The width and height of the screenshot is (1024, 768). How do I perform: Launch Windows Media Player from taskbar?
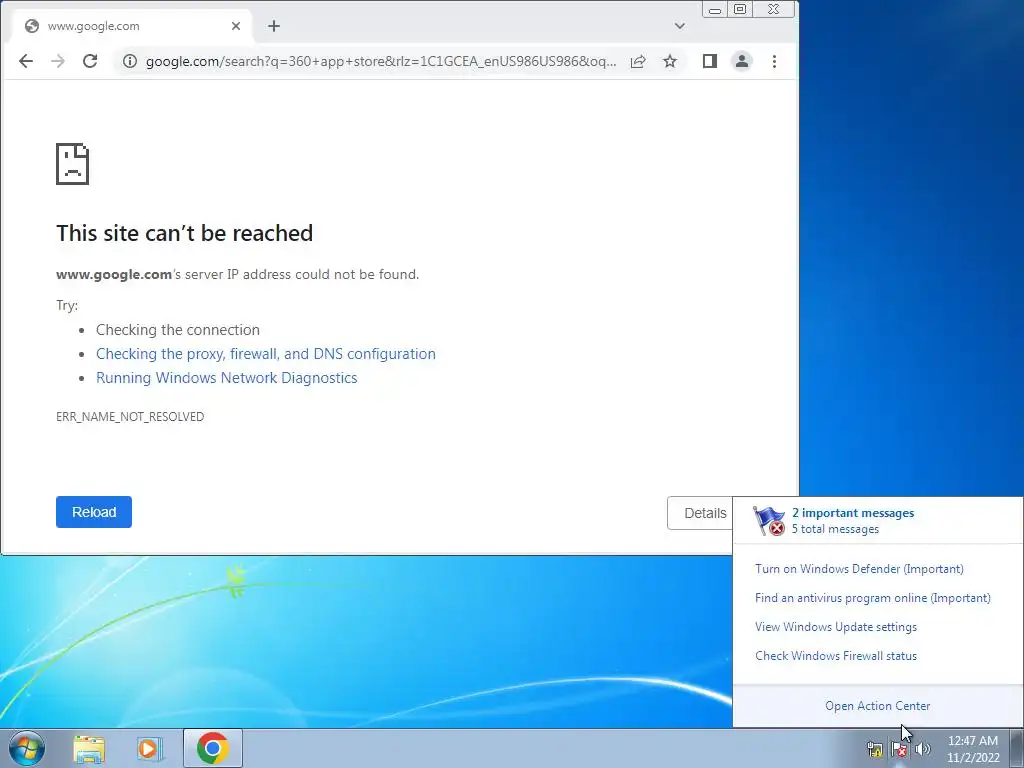click(x=149, y=748)
